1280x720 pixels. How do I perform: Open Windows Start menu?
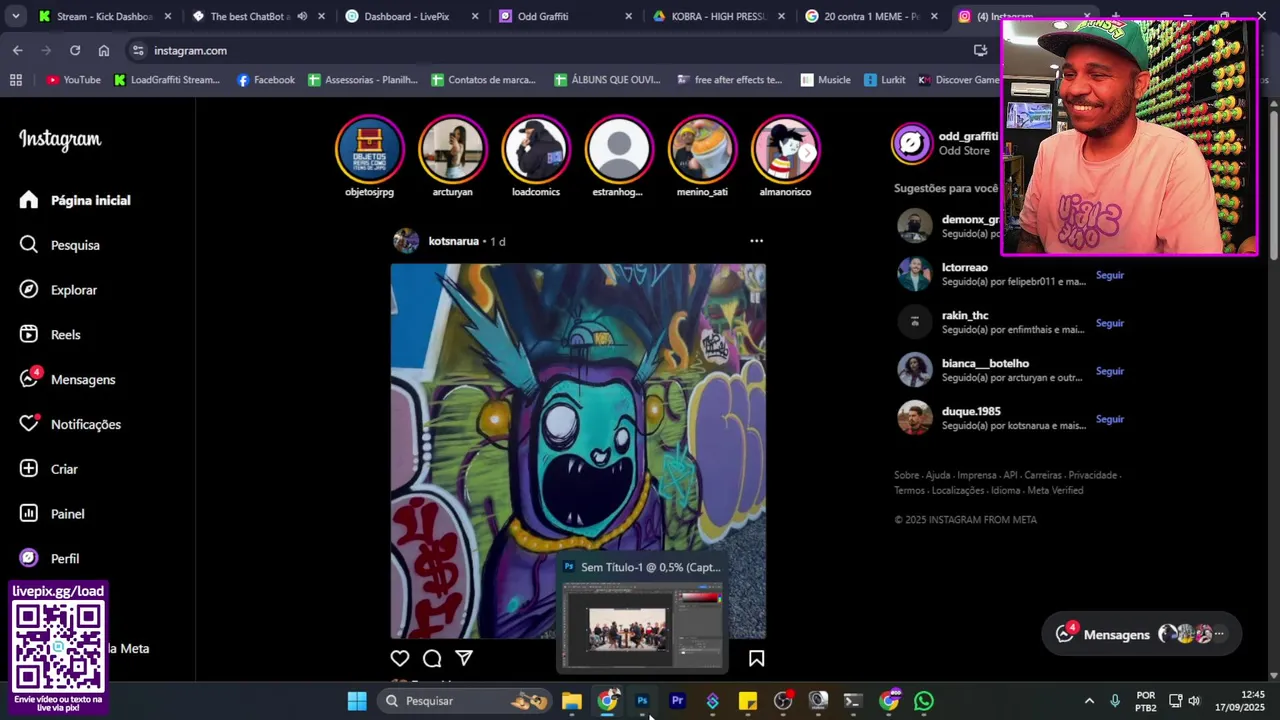click(357, 701)
